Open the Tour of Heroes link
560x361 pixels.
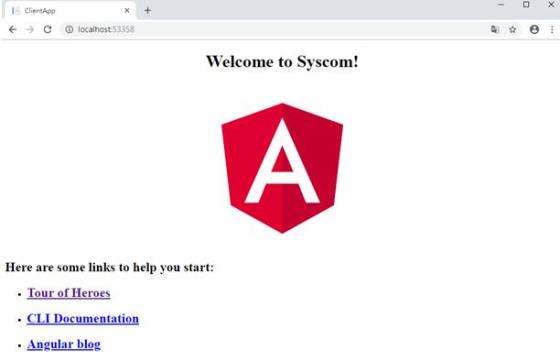[69, 293]
